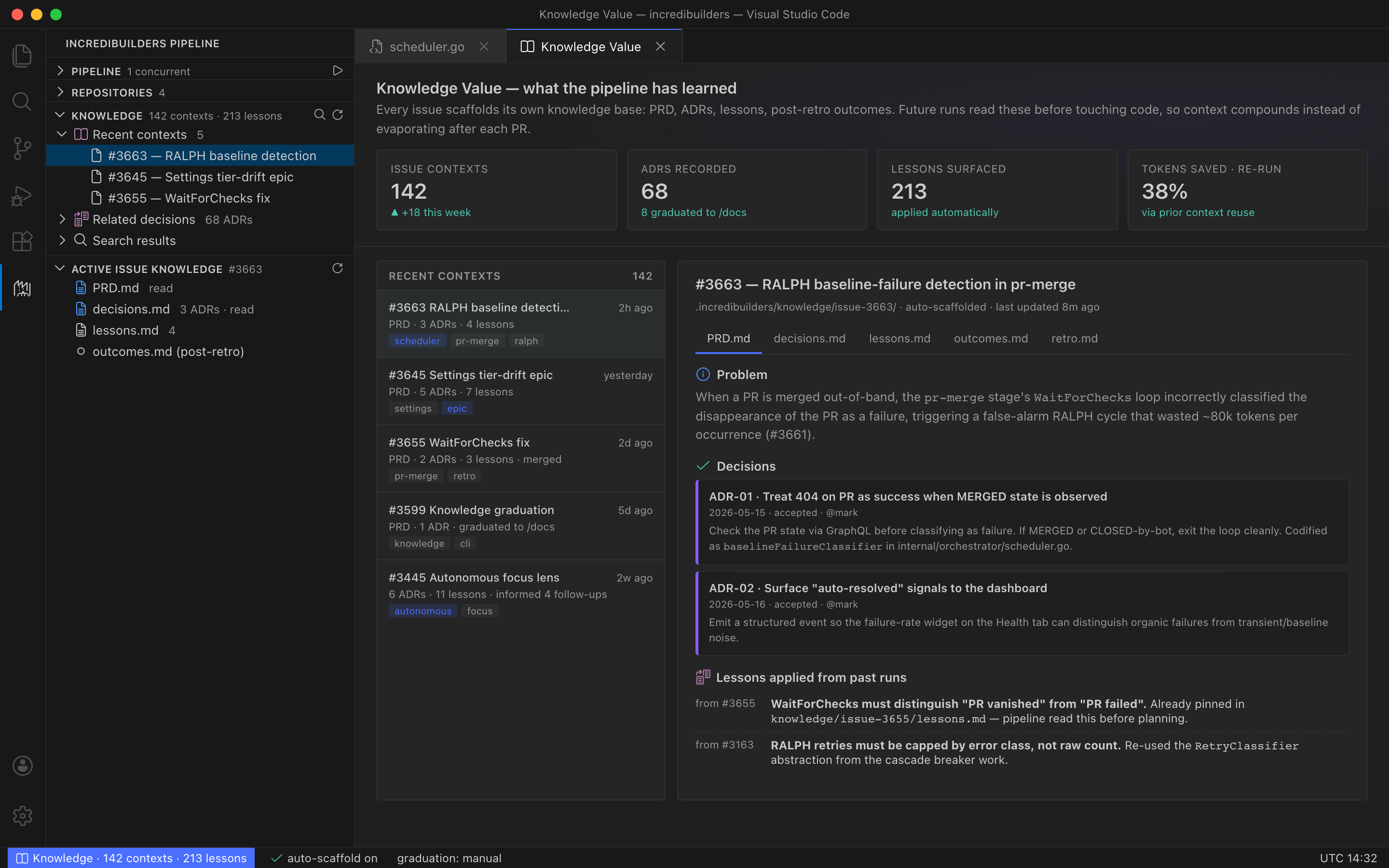Refresh Active Issue Knowledge section

click(x=338, y=268)
